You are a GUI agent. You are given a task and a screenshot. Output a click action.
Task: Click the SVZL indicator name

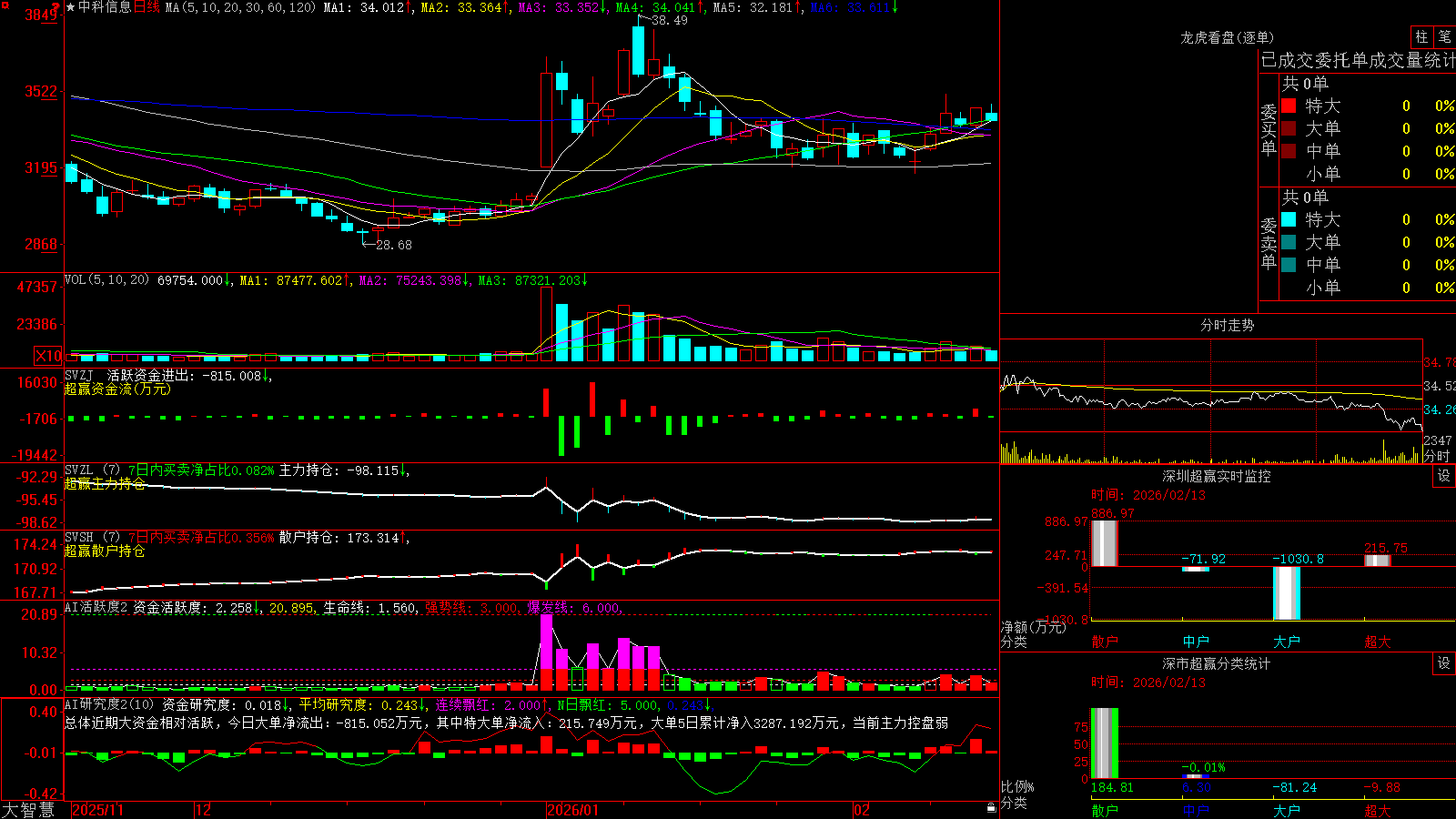[79, 470]
